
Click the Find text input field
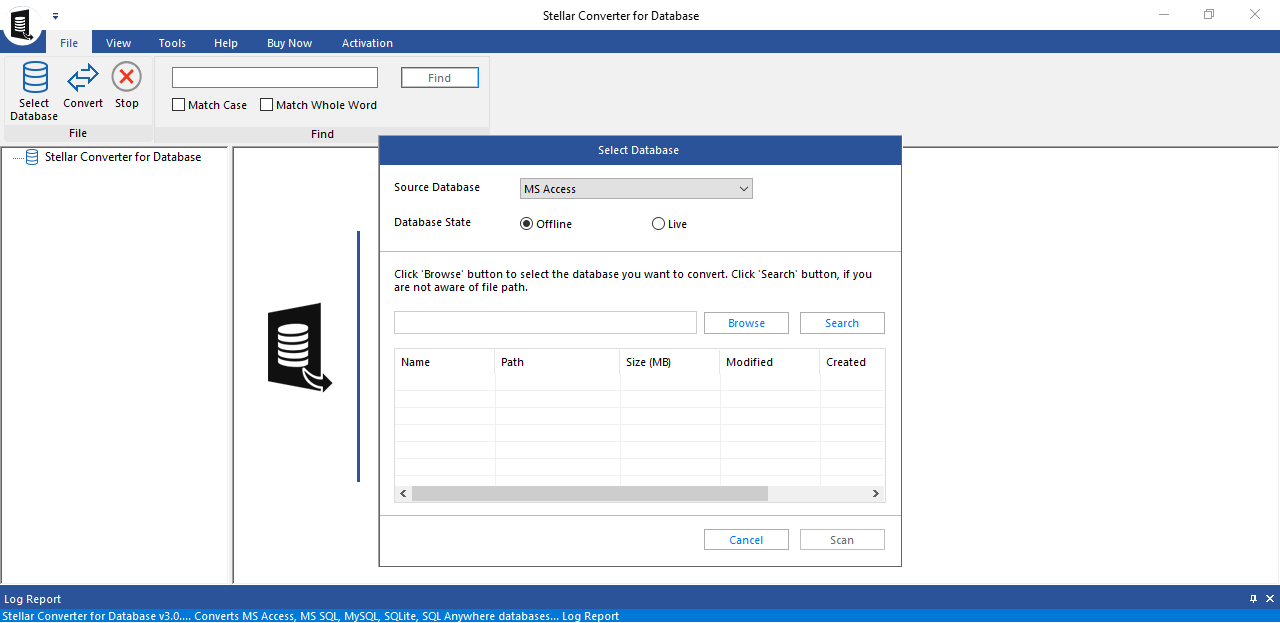tap(275, 78)
